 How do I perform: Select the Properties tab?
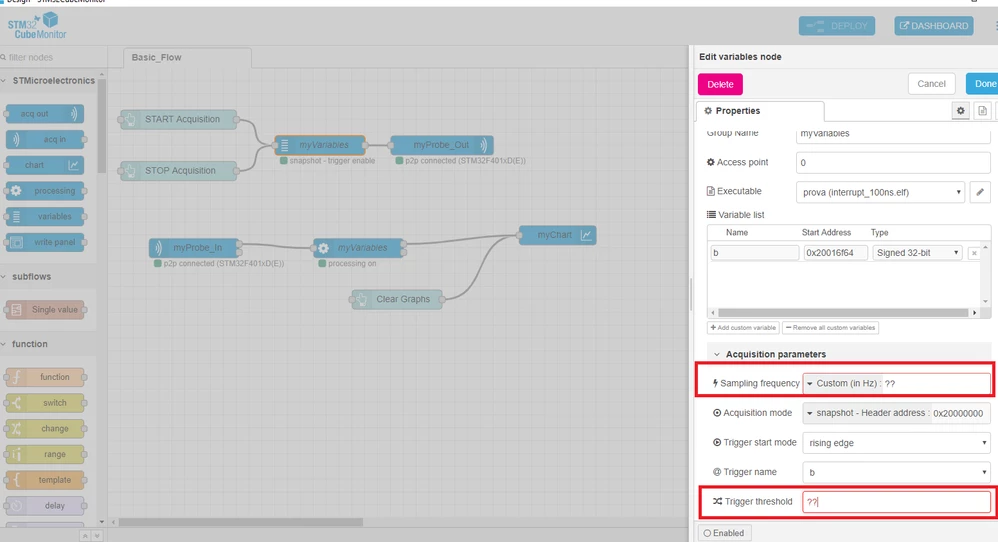pos(760,111)
